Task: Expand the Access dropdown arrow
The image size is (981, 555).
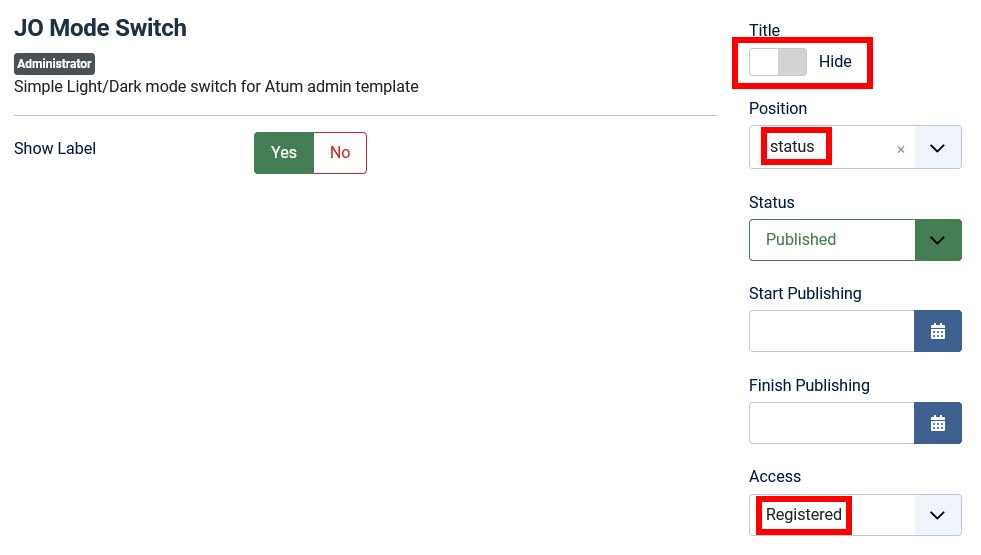Action: pyautogui.click(x=937, y=515)
